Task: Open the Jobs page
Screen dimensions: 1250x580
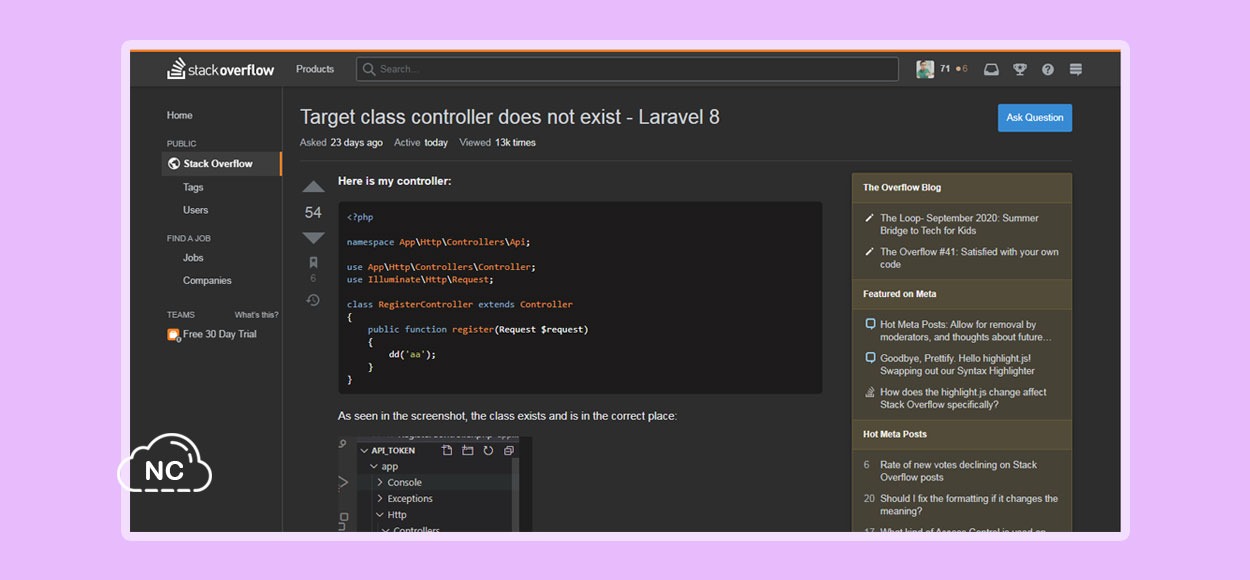Action: [x=193, y=257]
